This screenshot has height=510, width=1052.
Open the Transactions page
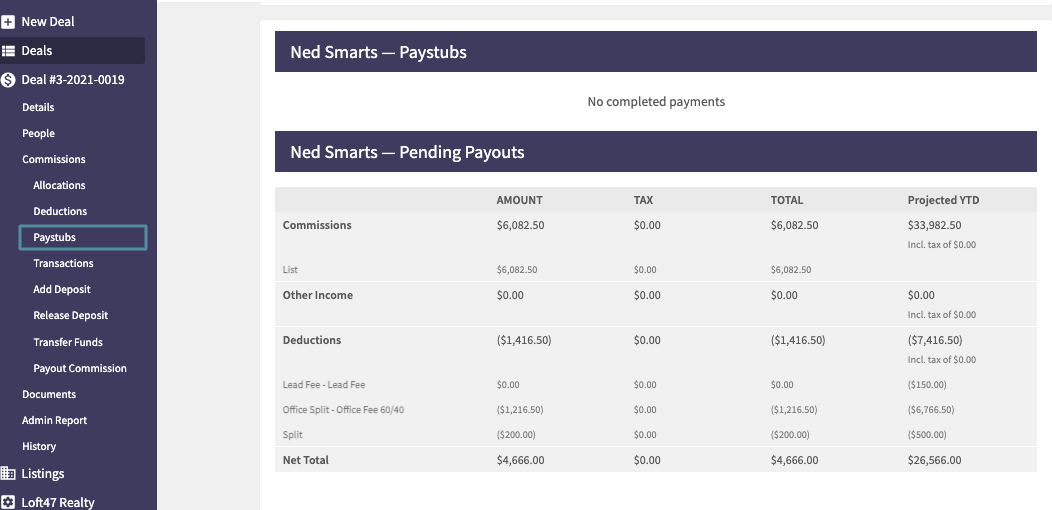[63, 263]
